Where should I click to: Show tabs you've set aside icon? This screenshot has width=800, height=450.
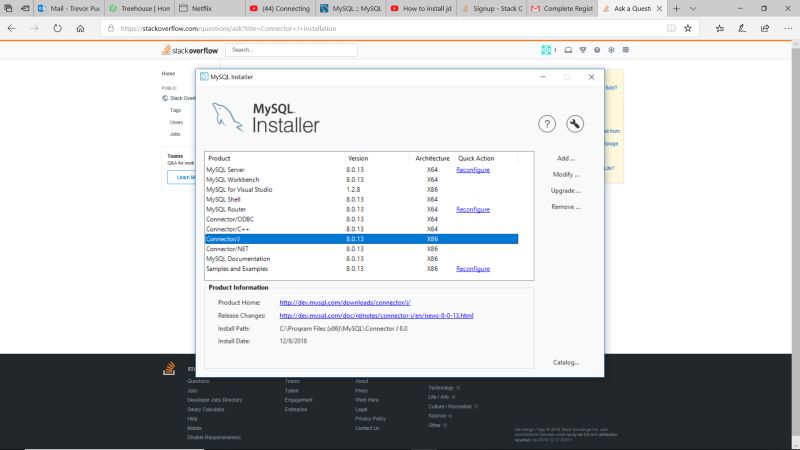pyautogui.click(x=8, y=9)
